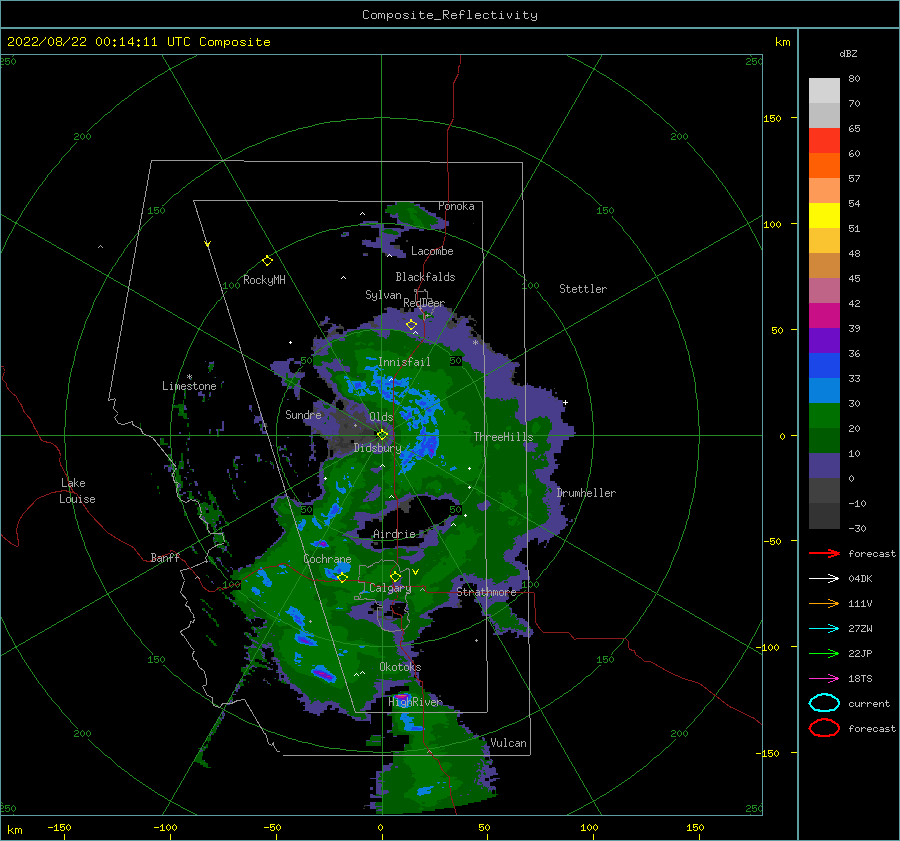Click the Okotoks label
The image size is (900, 841).
tap(400, 666)
